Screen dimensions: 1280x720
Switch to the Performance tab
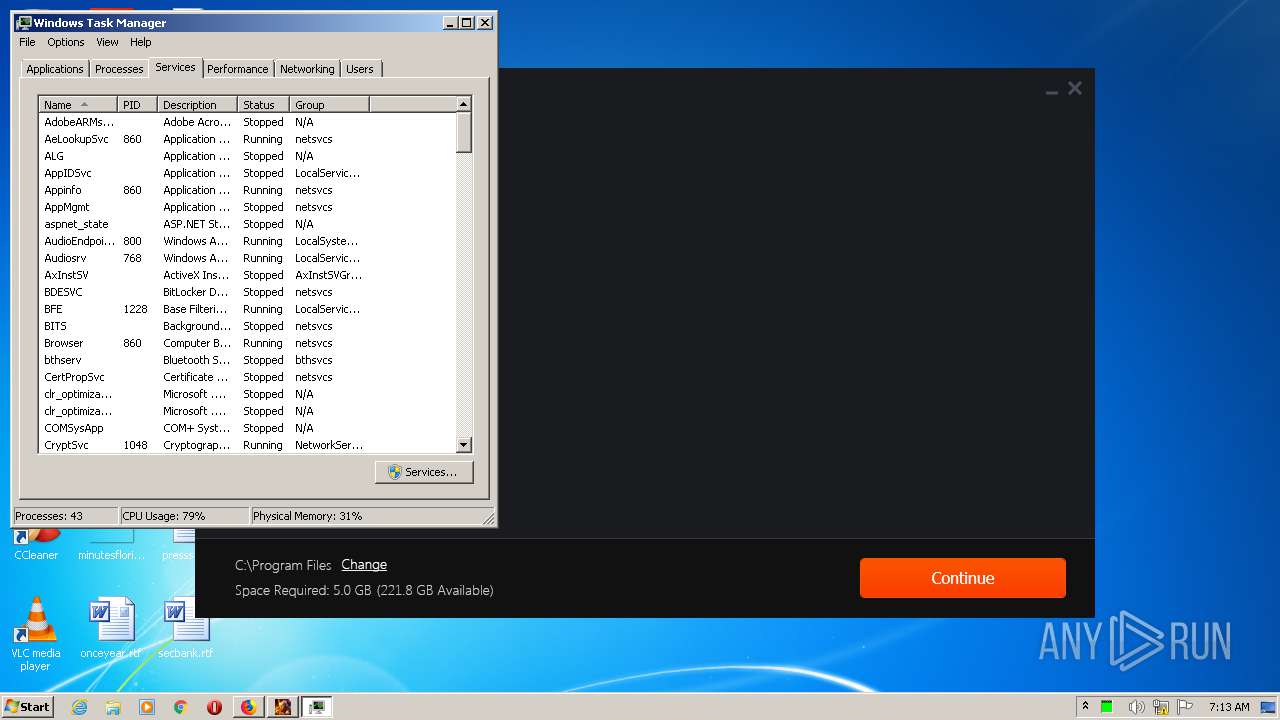tap(238, 69)
